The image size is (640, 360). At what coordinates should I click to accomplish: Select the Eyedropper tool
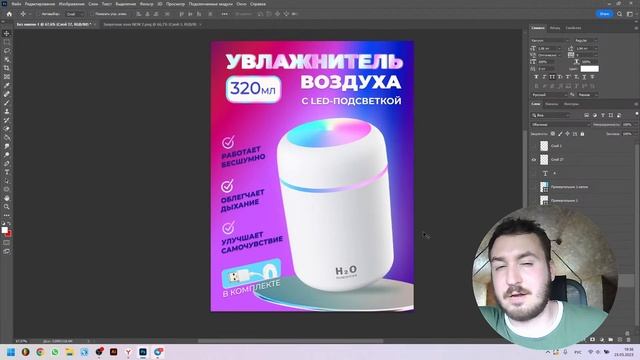(x=7, y=85)
